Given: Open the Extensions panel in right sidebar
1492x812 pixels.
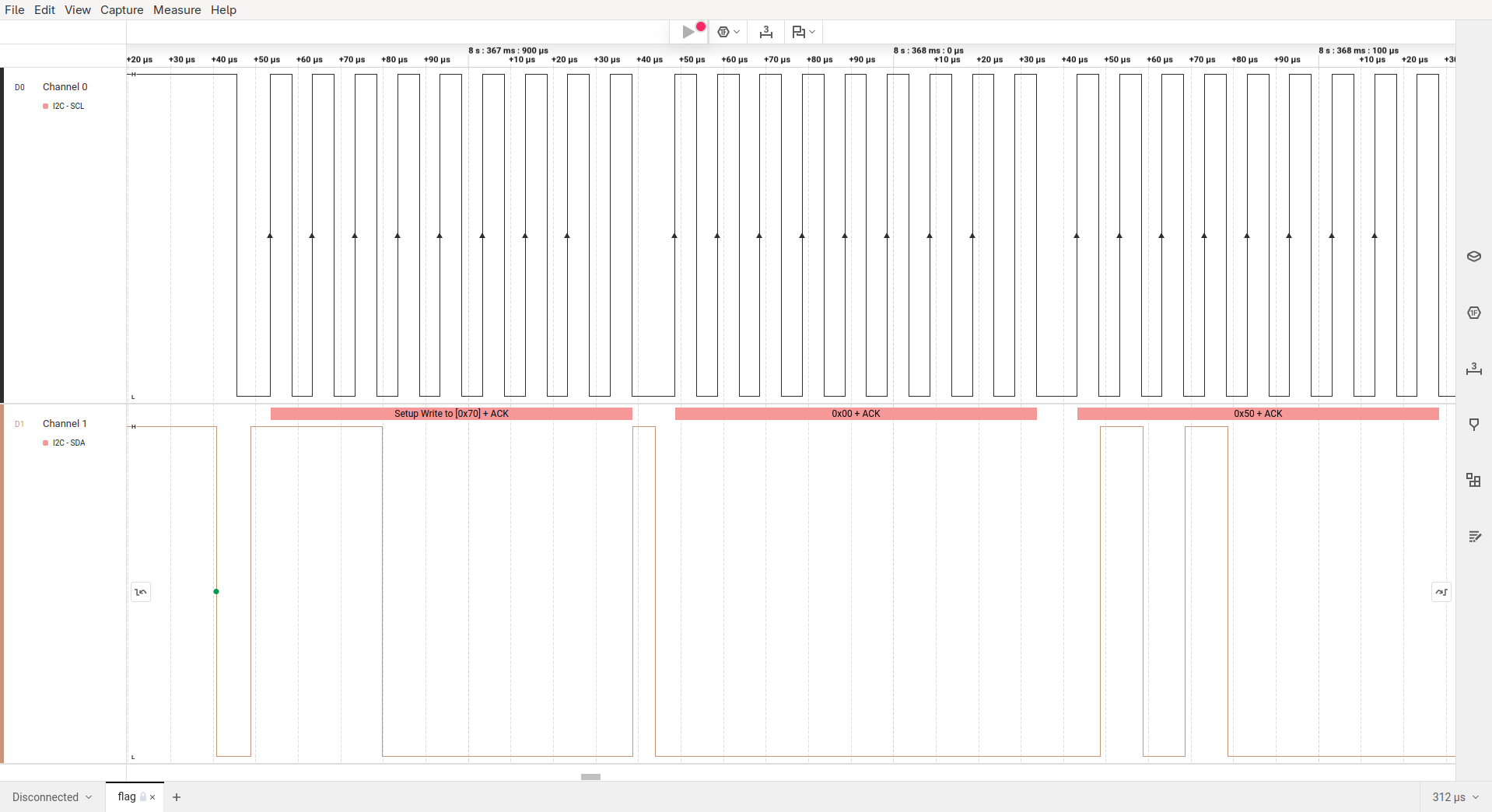Looking at the screenshot, I should [1474, 480].
